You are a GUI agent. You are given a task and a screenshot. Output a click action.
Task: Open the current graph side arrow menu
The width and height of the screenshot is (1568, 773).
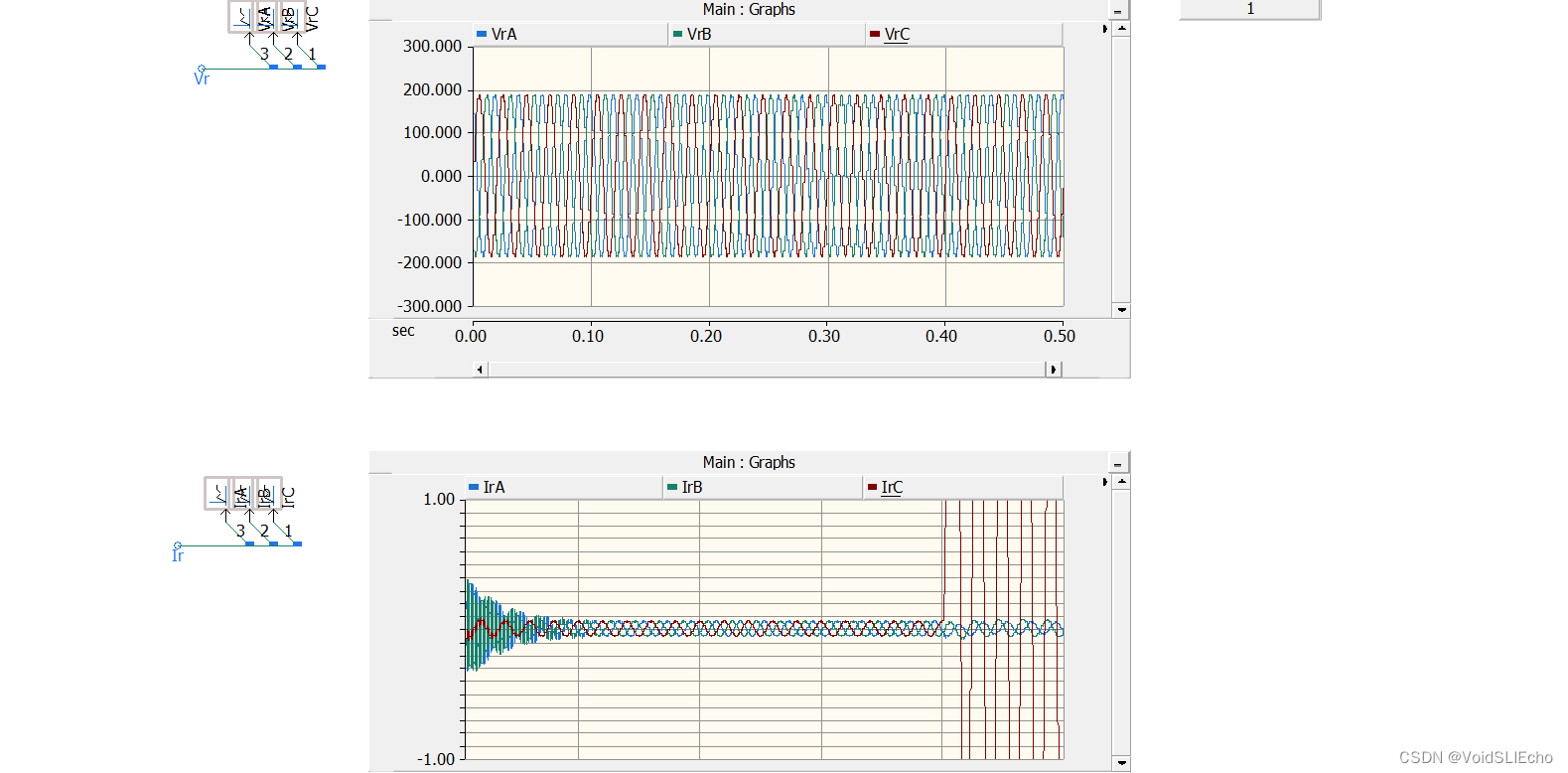point(1104,483)
